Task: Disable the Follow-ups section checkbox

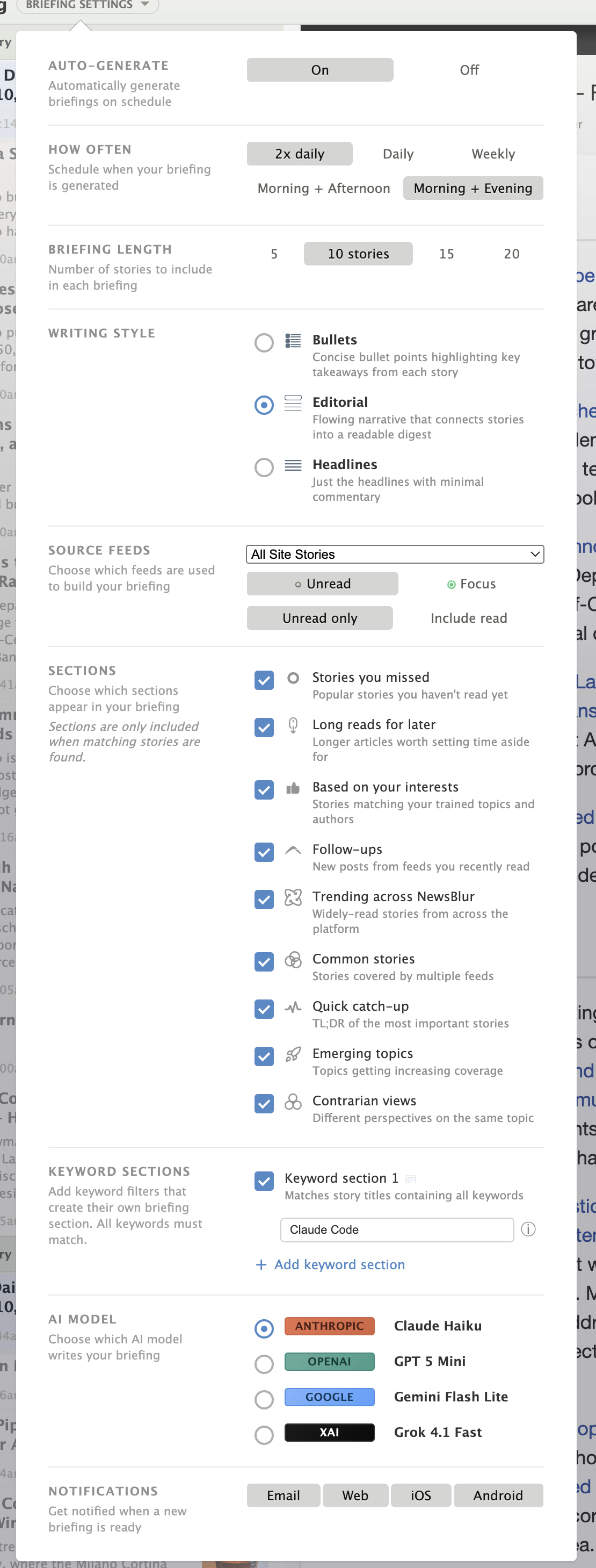Action: tap(264, 852)
